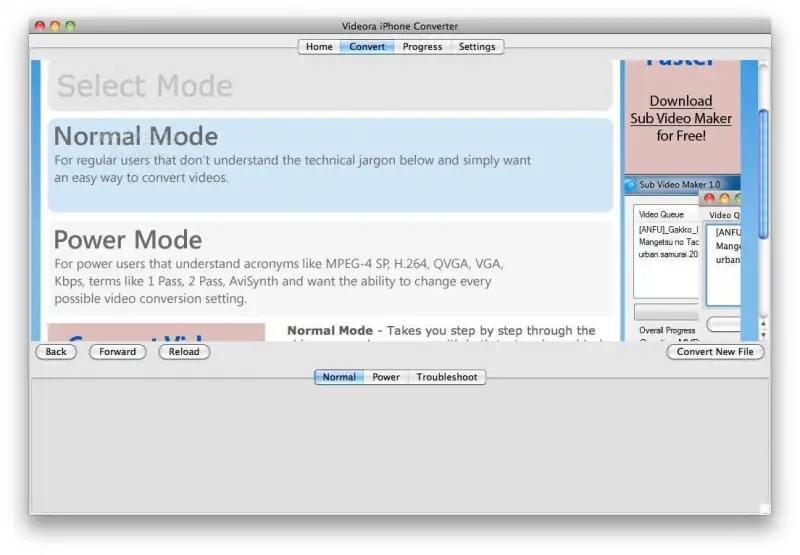
Task: Zoom the Videora window with green button
Action: tap(70, 26)
